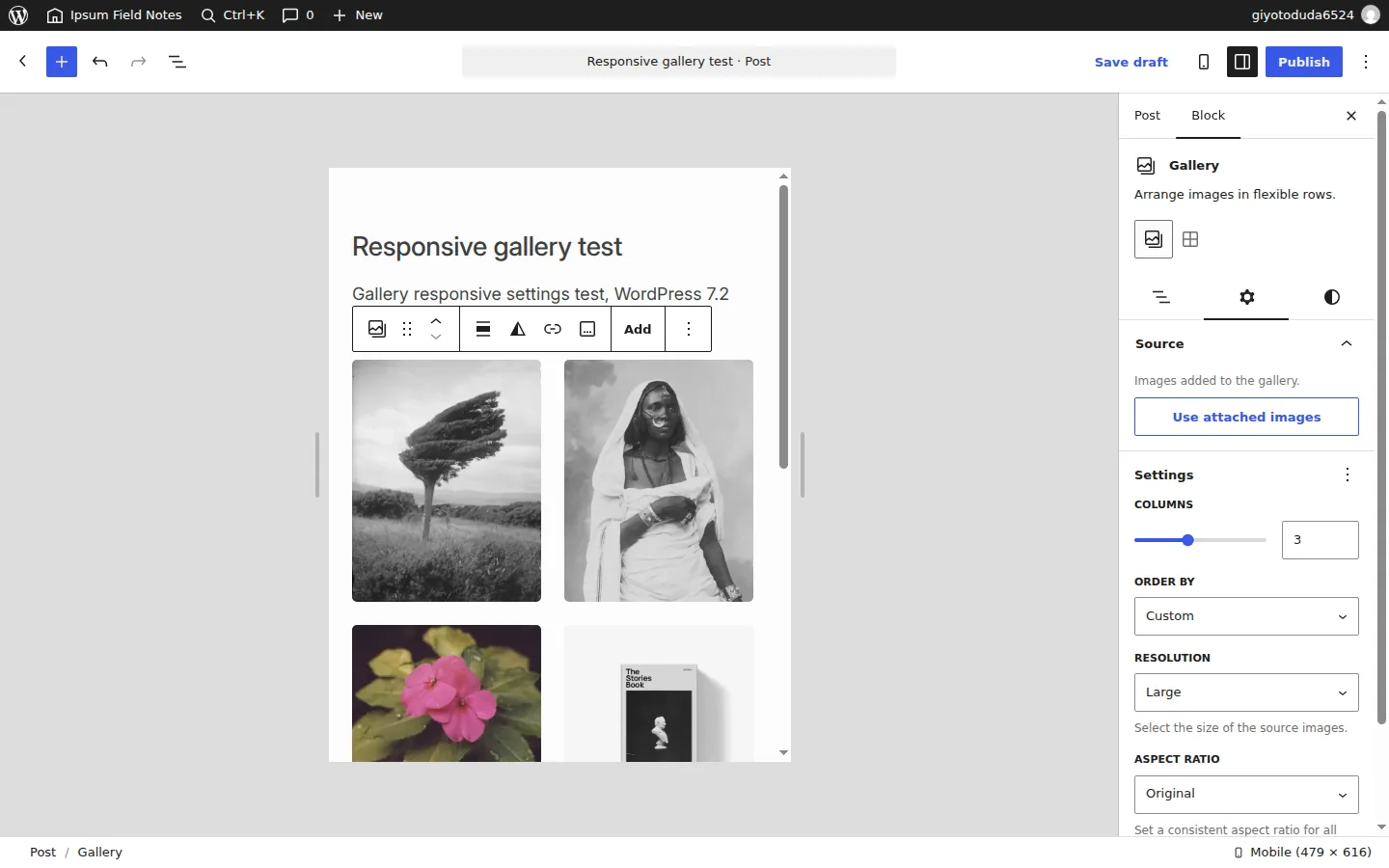Select the Gallery block variation icon
Screen dimensions: 1389x868
pyautogui.click(x=1154, y=239)
